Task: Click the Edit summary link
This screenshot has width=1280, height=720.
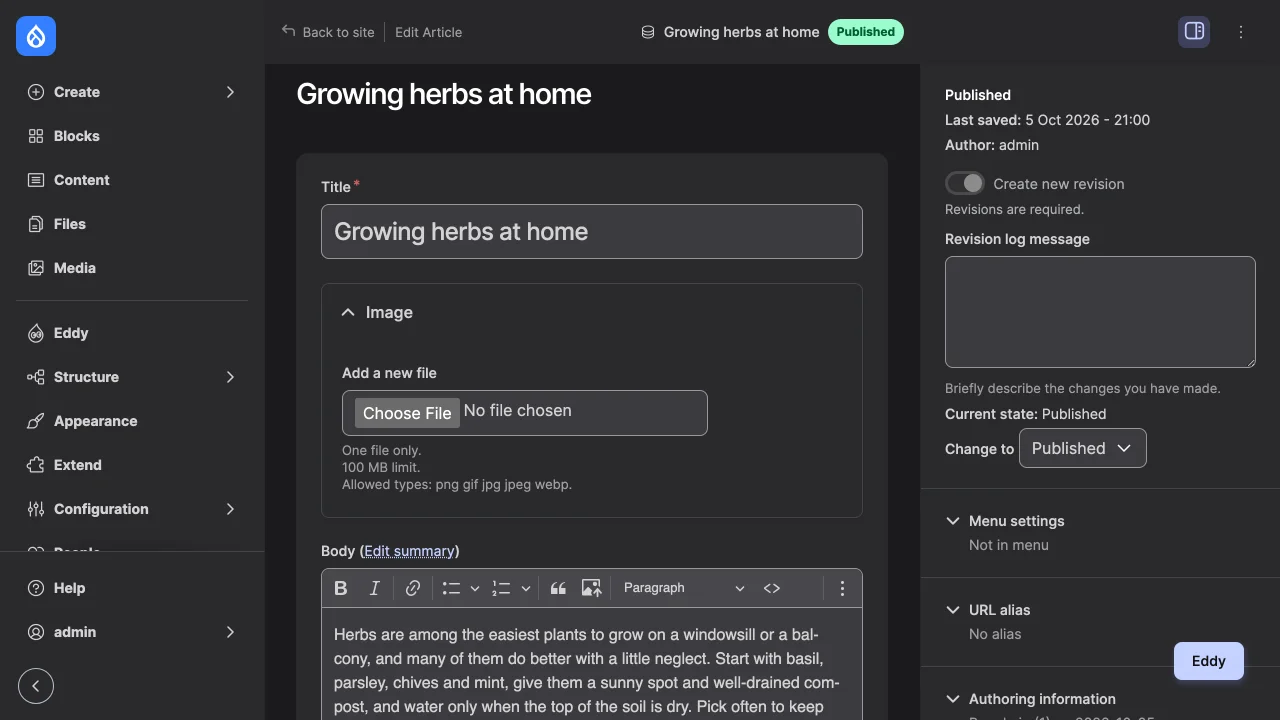Action: point(410,551)
